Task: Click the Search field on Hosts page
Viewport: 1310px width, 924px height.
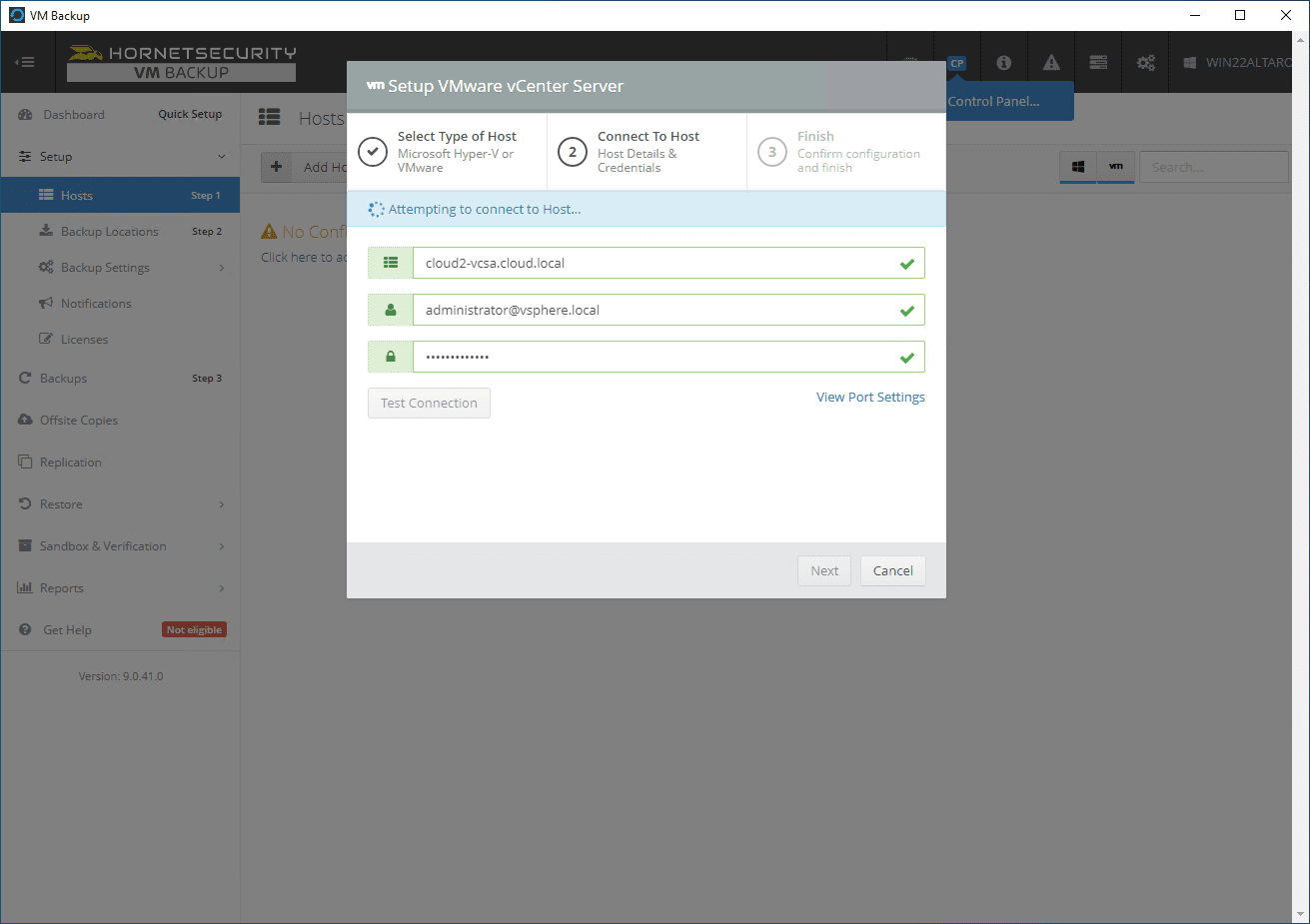Action: click(x=1214, y=167)
